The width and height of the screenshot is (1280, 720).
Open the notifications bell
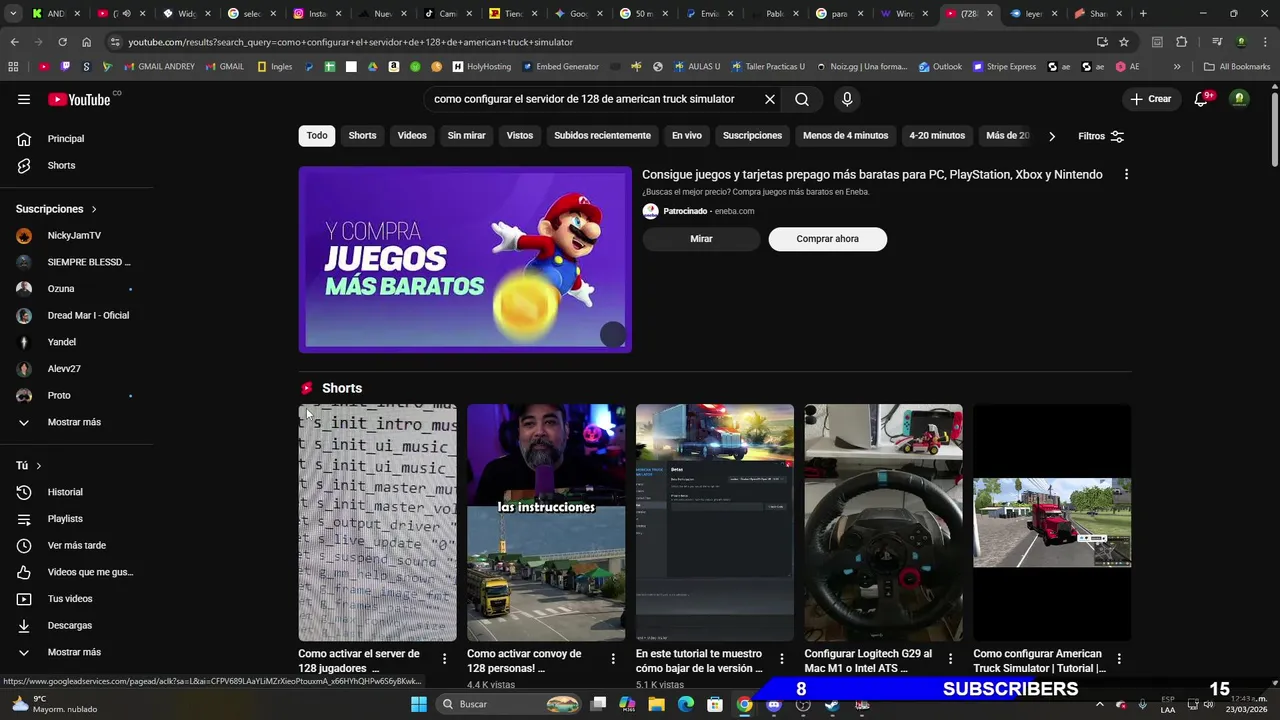pos(1202,99)
